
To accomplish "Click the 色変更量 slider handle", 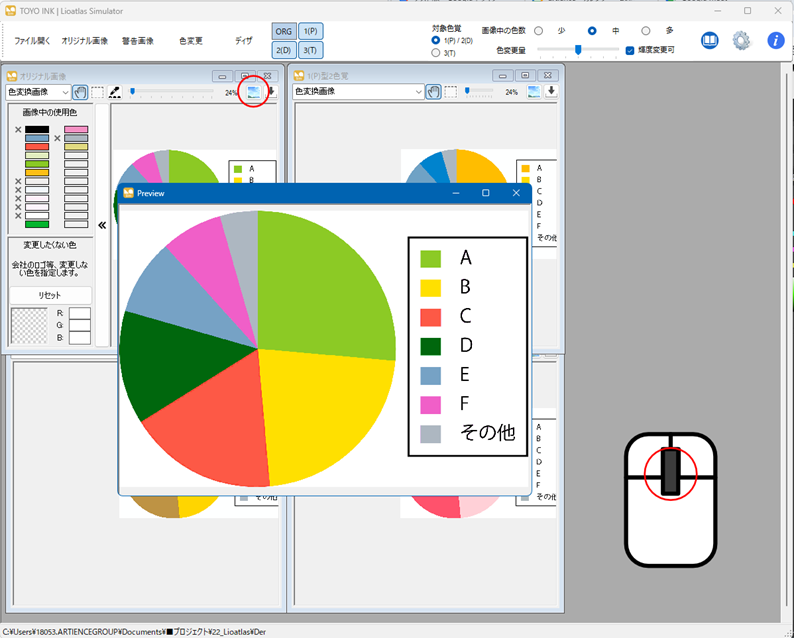I will pyautogui.click(x=578, y=49).
